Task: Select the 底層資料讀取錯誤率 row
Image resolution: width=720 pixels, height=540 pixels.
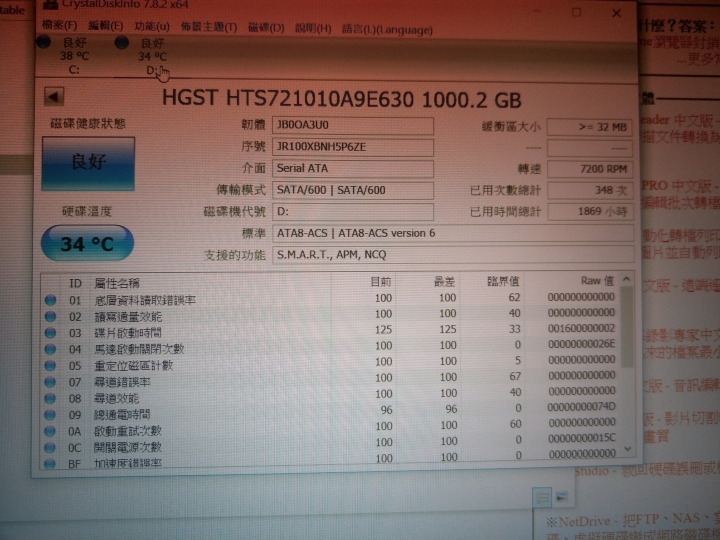Action: tap(330, 299)
